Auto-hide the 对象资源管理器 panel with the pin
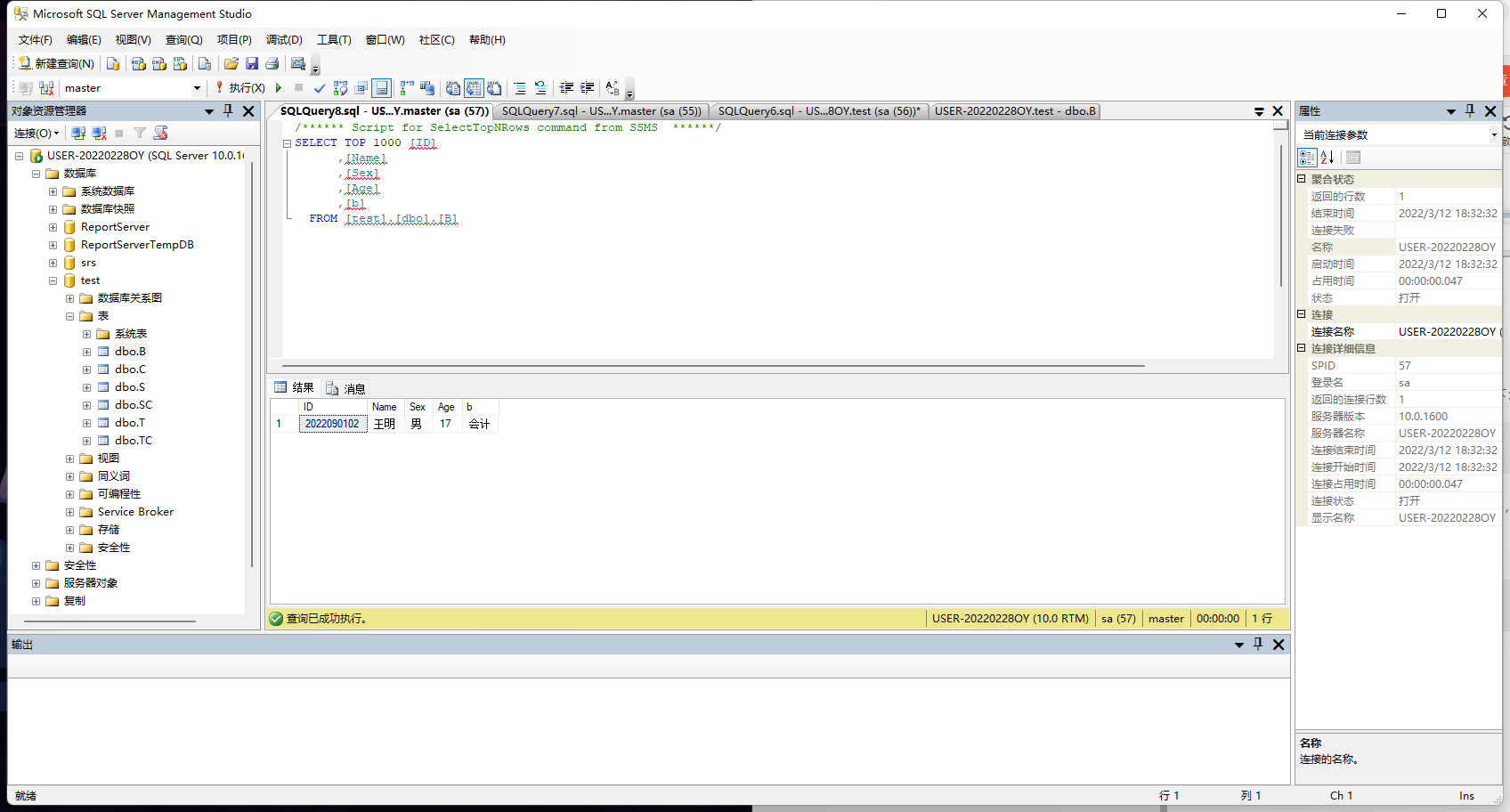 click(x=228, y=111)
